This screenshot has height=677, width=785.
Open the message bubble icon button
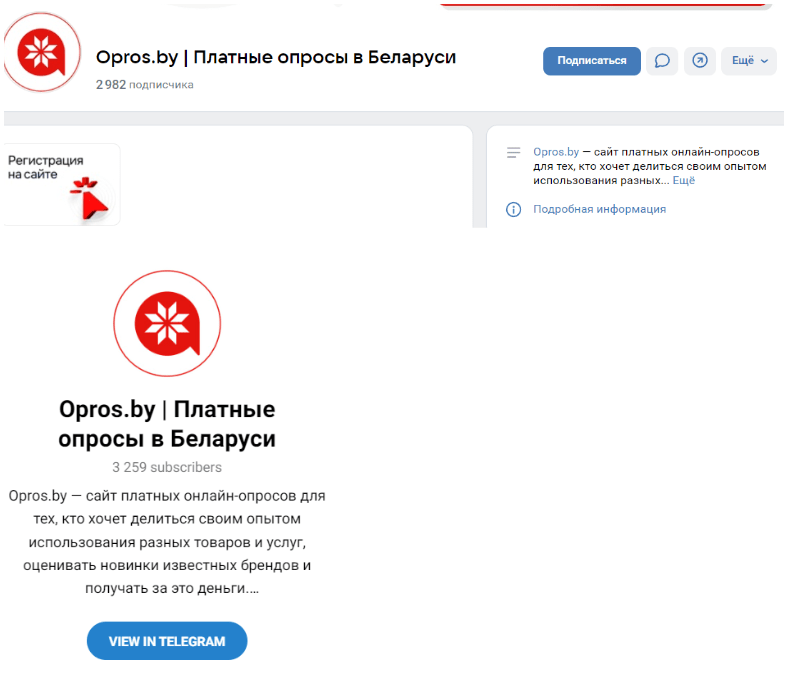coord(662,61)
